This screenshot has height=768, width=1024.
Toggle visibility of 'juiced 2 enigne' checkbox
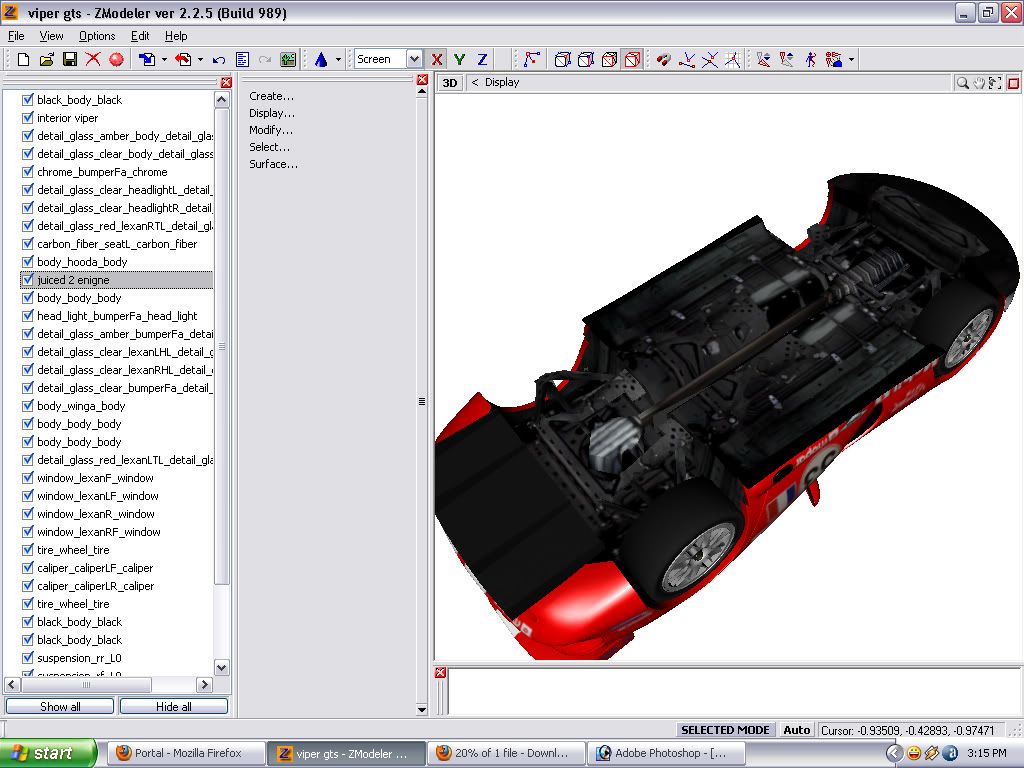pos(28,280)
